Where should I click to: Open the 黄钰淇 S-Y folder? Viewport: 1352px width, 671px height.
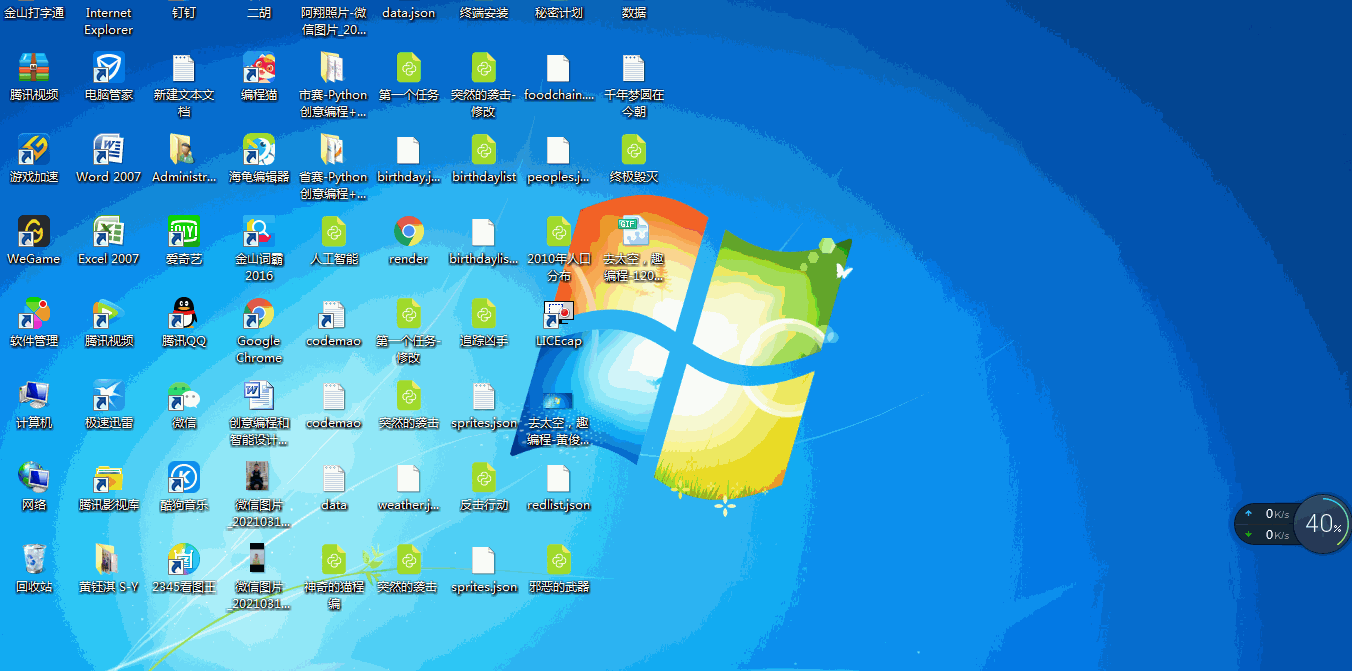(109, 560)
